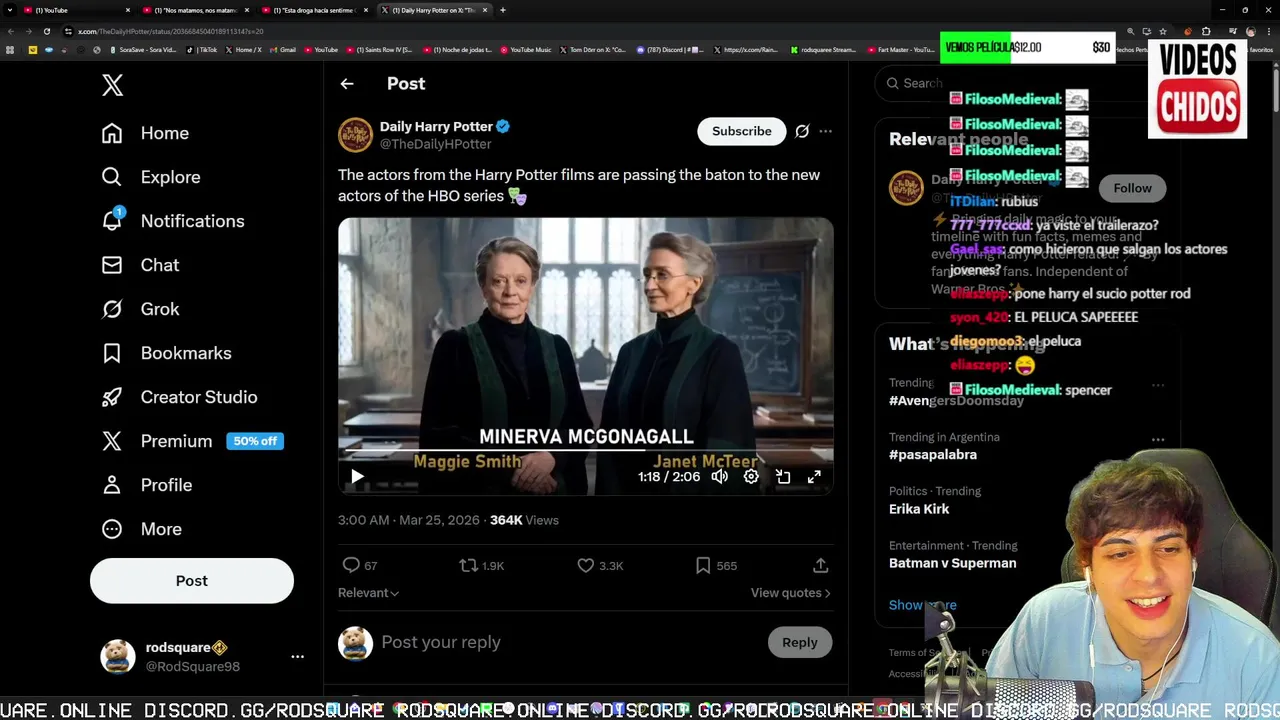Open a new browser tab
This screenshot has height=720, width=1280.
coord(503,10)
